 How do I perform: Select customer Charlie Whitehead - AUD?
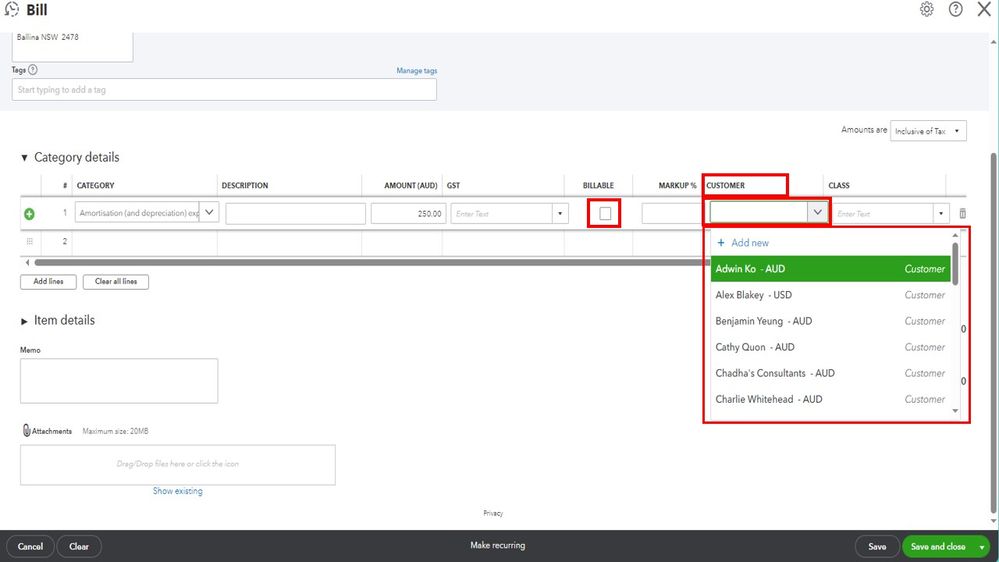click(x=830, y=400)
